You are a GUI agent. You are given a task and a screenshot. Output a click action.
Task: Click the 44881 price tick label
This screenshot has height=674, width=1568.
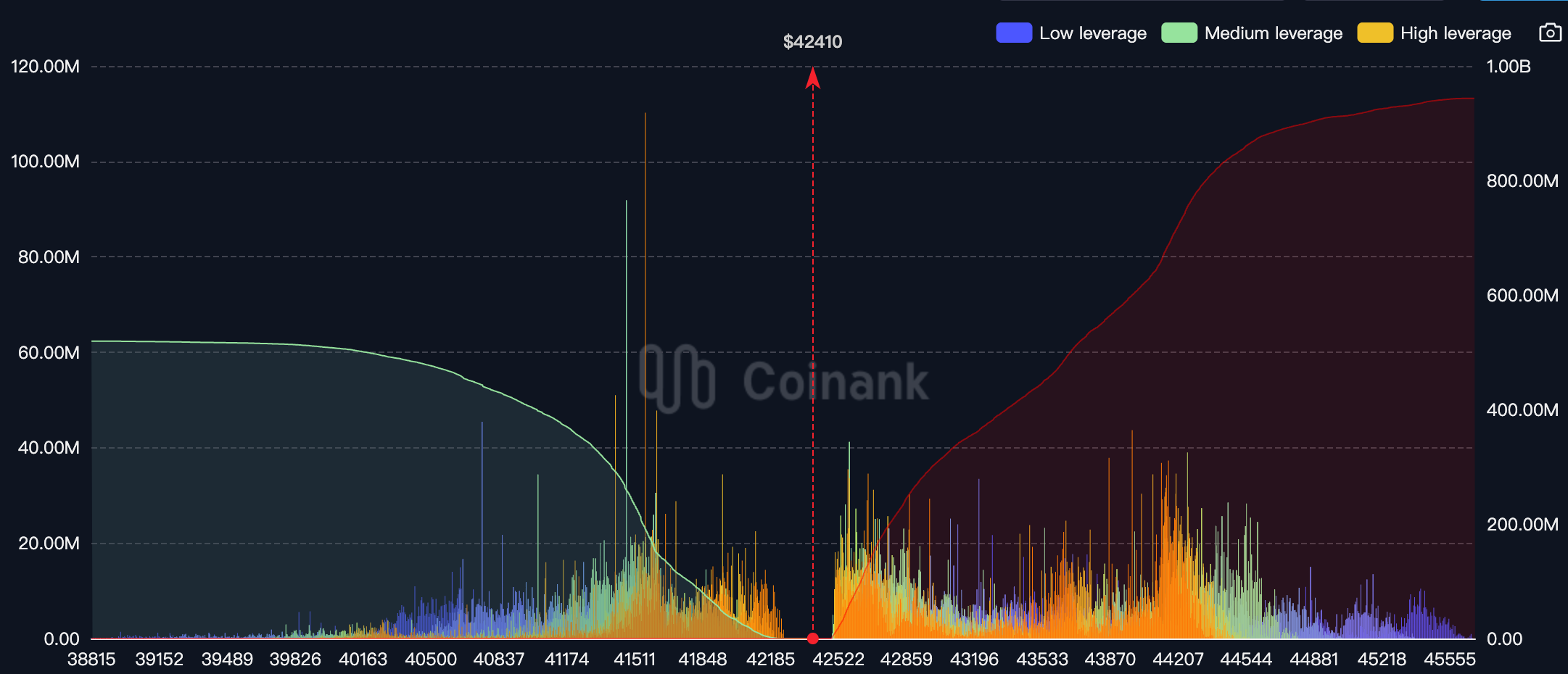(x=1314, y=660)
